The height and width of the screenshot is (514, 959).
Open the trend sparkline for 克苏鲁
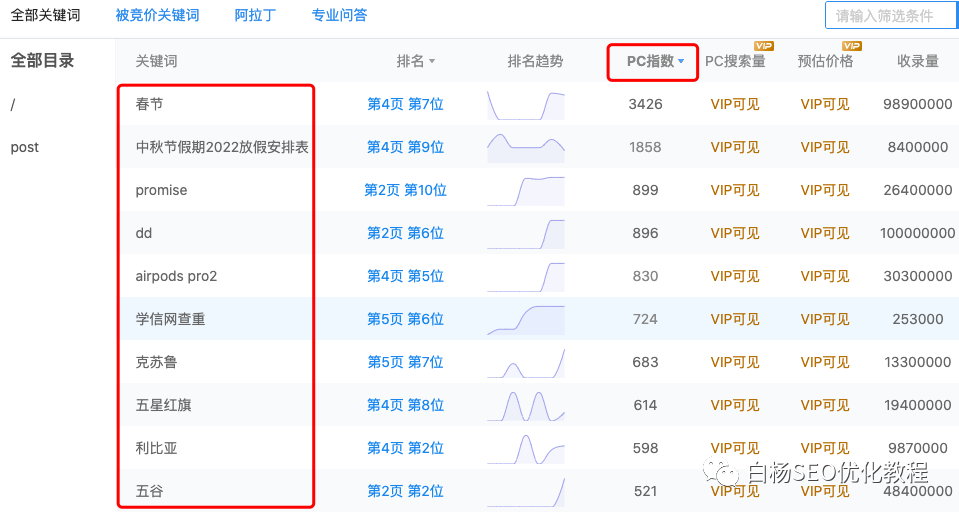[x=526, y=363]
